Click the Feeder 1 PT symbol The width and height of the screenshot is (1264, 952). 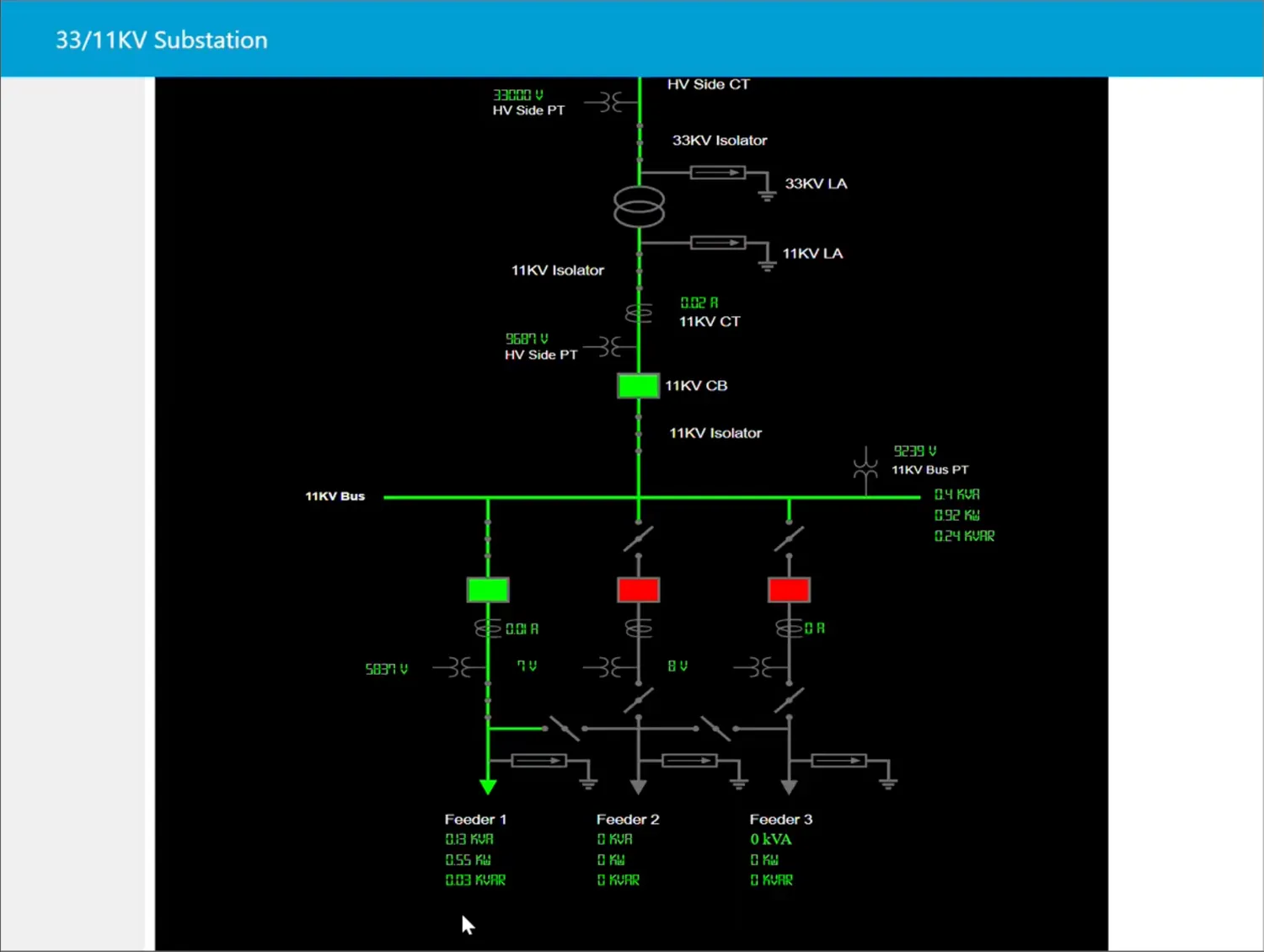tap(461, 668)
